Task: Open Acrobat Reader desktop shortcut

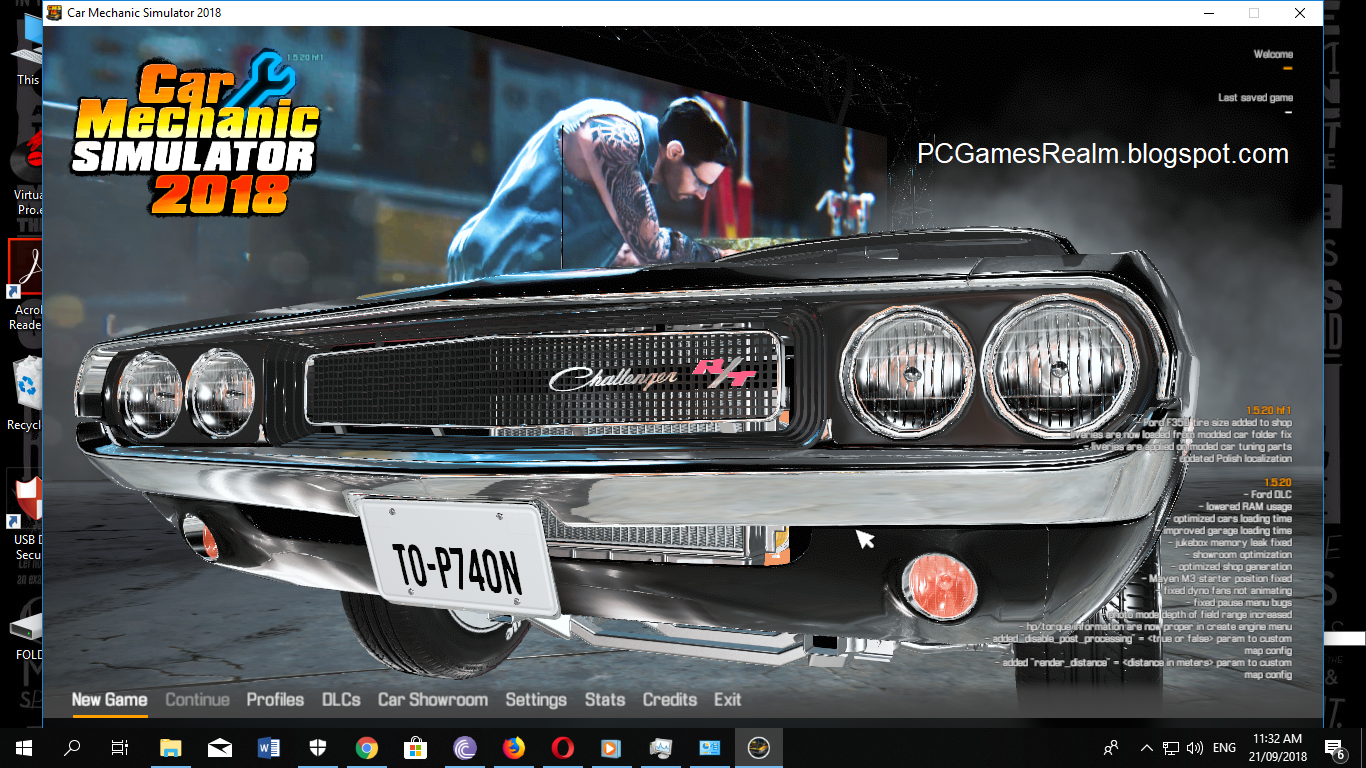Action: click(x=26, y=285)
